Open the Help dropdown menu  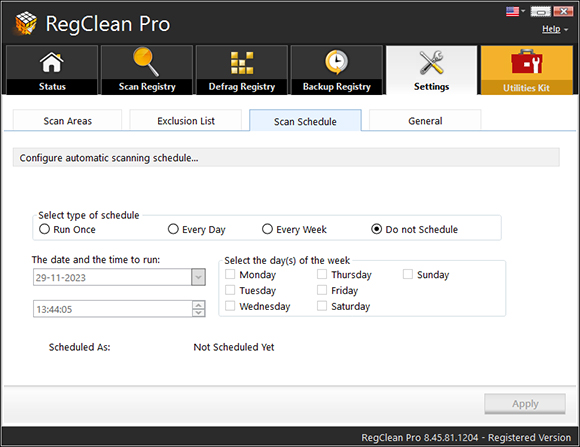point(554,29)
